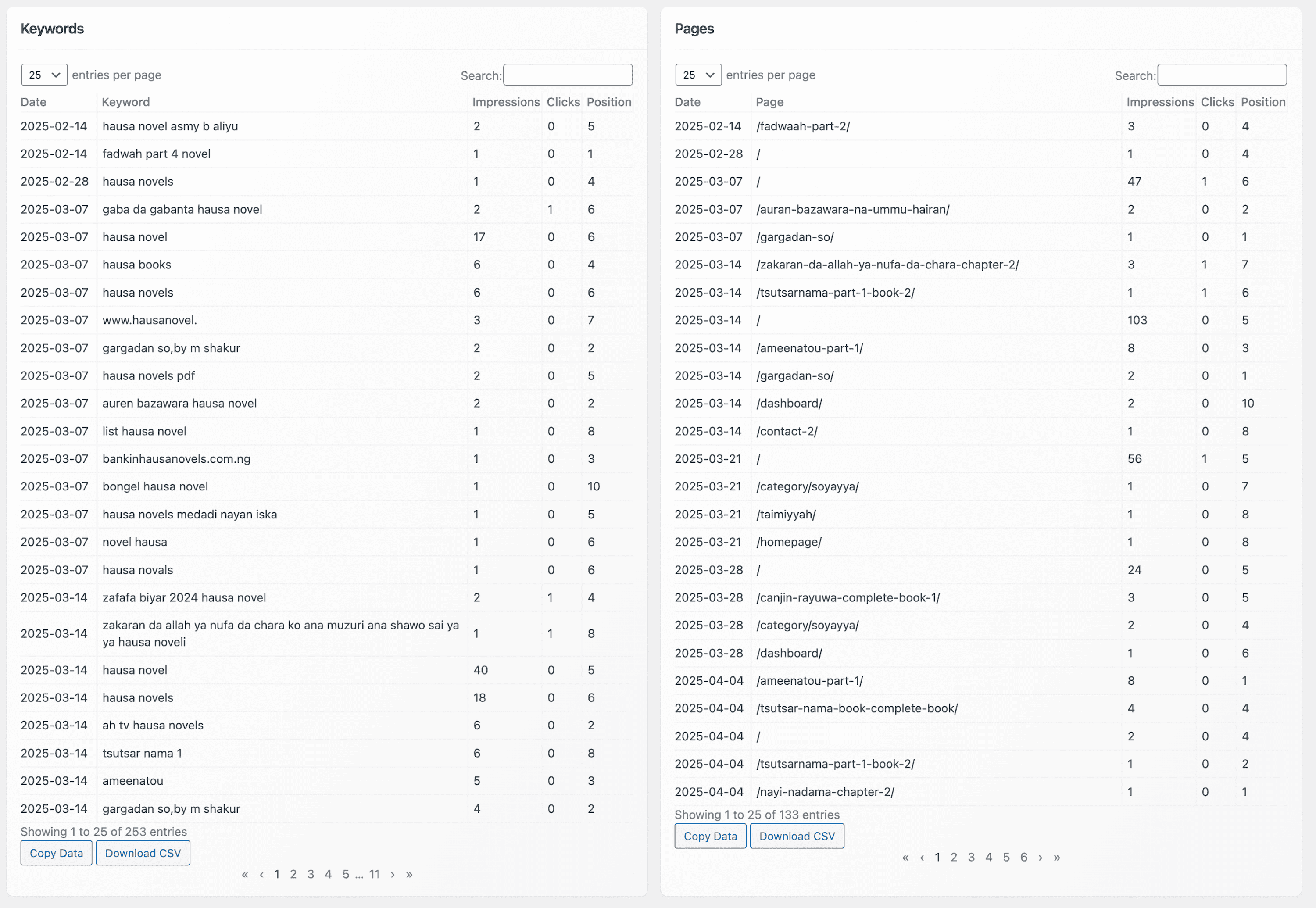Sort Keywords table by Date header
This screenshot has height=908, width=1316.
coord(34,102)
